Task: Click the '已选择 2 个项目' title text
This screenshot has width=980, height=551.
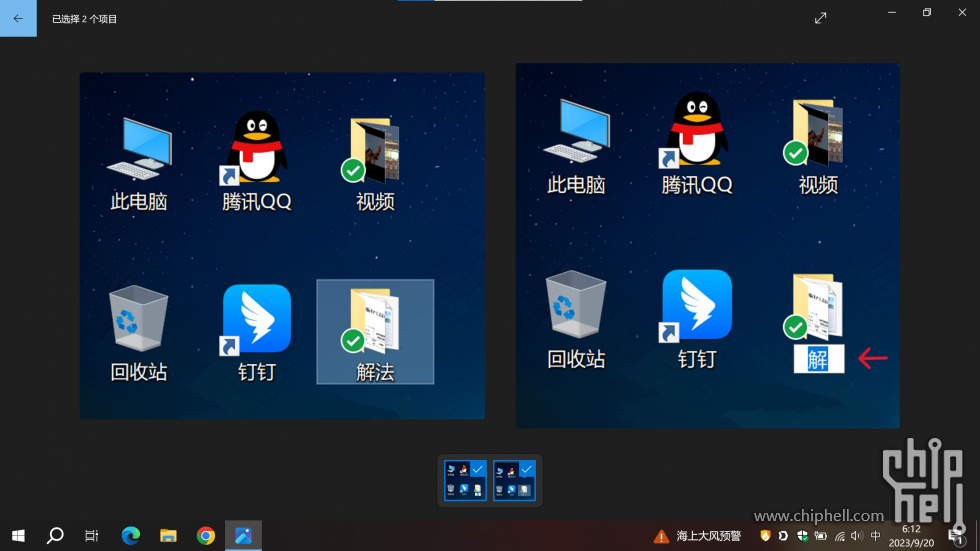Action: tap(84, 19)
